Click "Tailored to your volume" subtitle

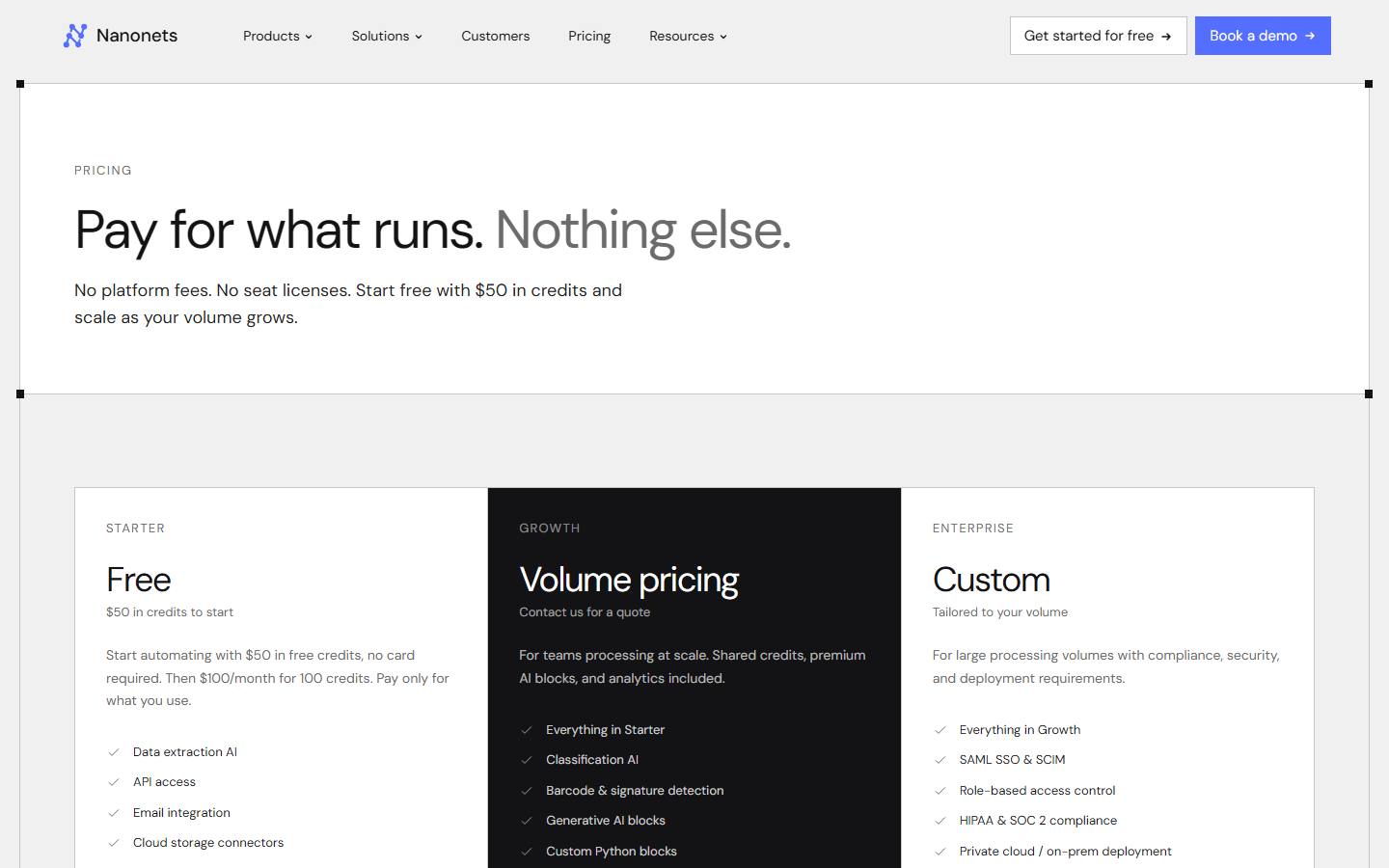point(1000,612)
